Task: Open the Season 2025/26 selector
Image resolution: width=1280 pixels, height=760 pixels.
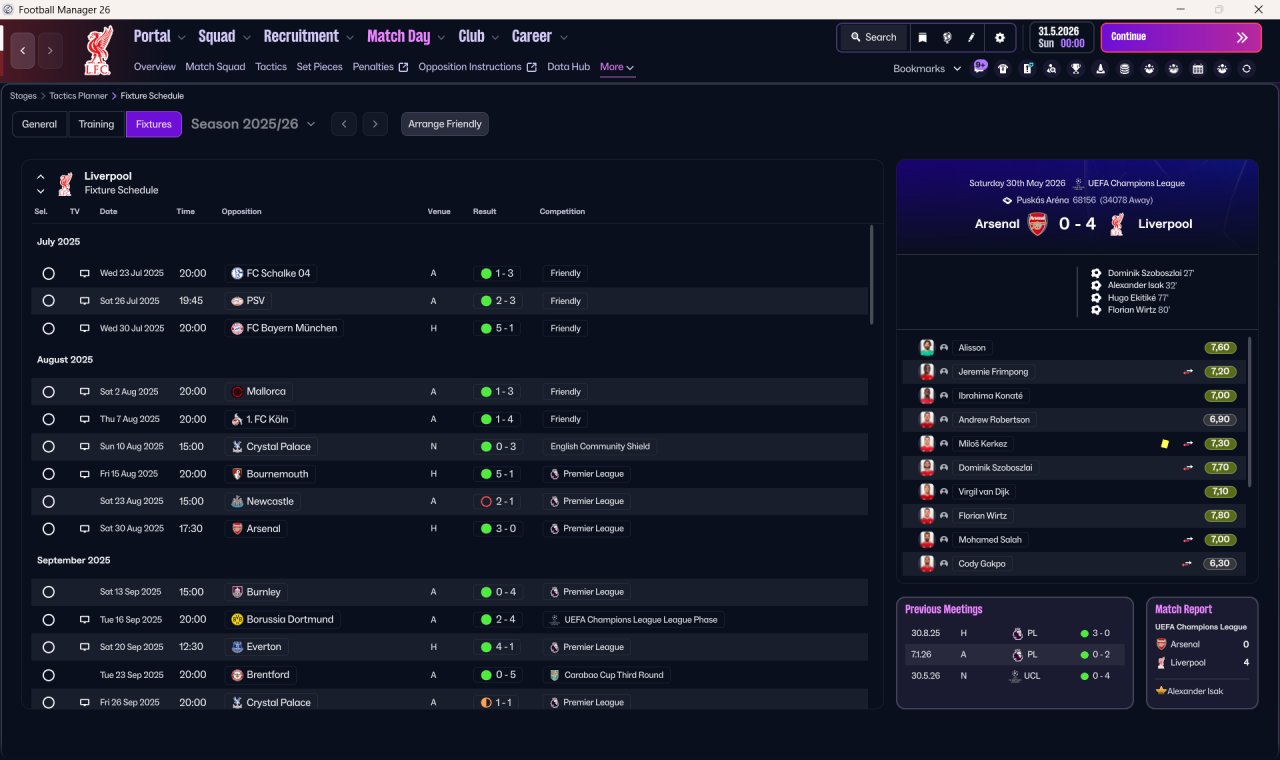Action: pyautogui.click(x=253, y=124)
